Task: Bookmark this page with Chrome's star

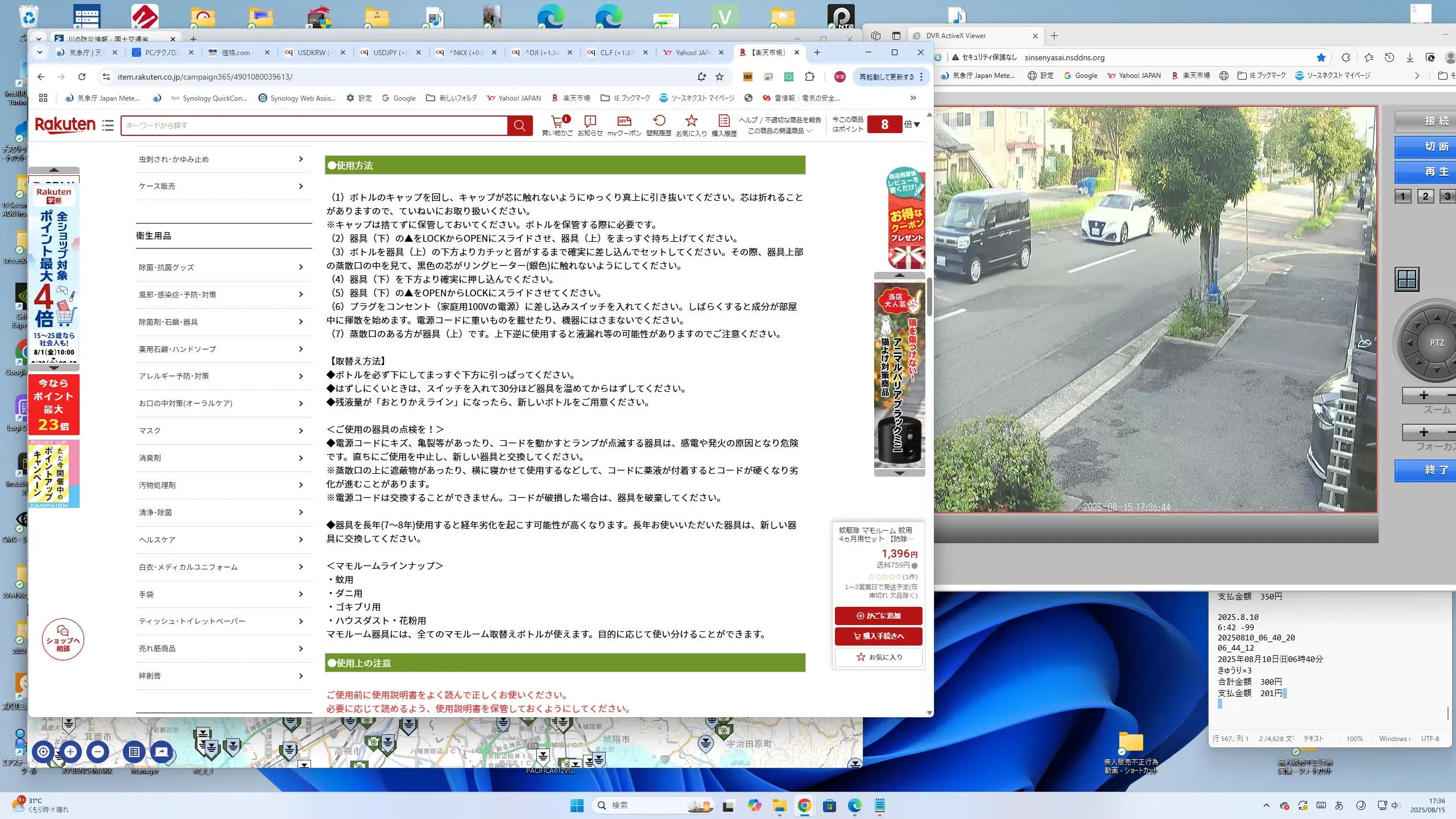Action: pyautogui.click(x=719, y=77)
